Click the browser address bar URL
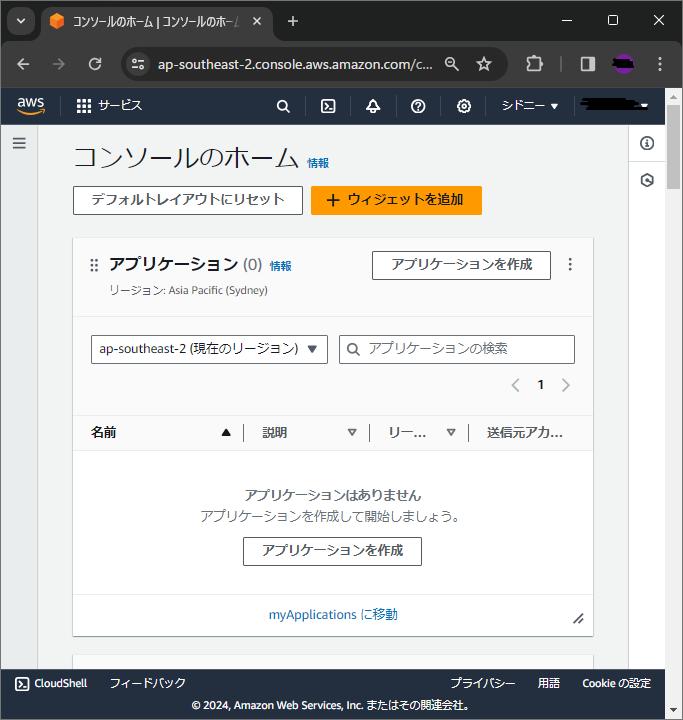 (x=295, y=64)
